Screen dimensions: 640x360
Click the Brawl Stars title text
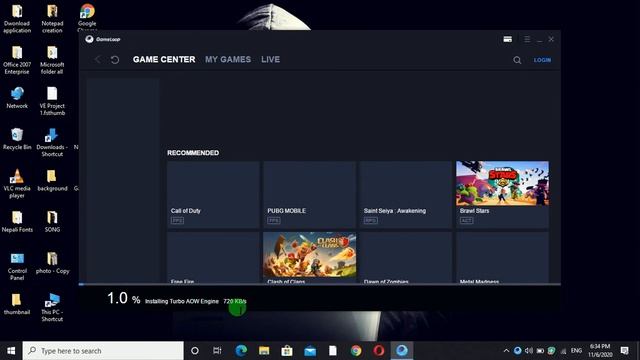[474, 211]
